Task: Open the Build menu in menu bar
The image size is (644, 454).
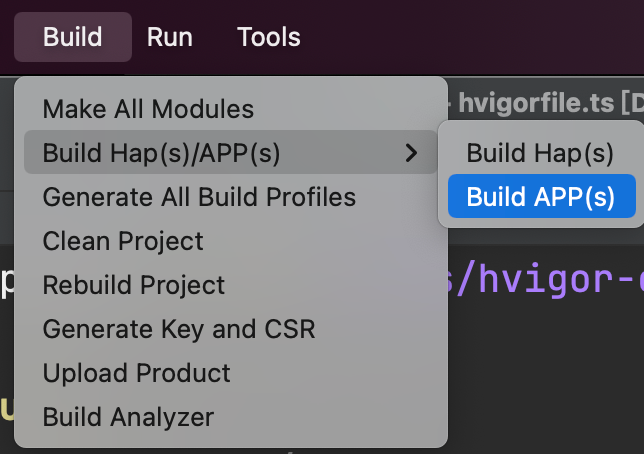Action: pos(73,37)
